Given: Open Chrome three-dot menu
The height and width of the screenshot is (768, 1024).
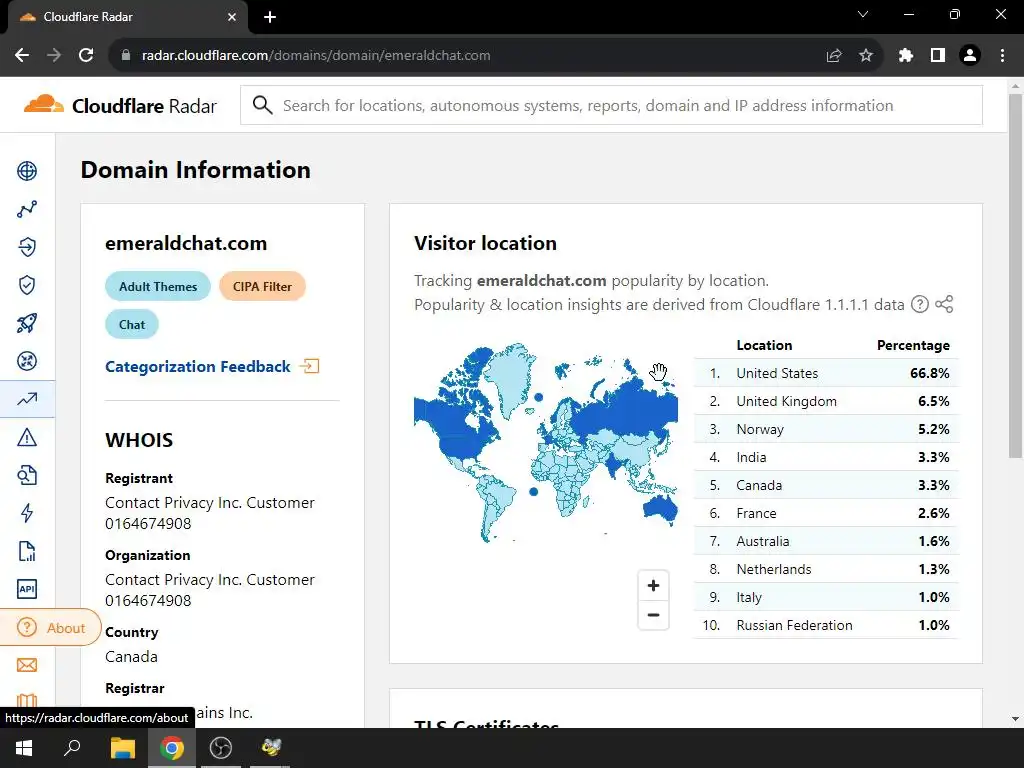Looking at the screenshot, I should pyautogui.click(x=1002, y=56).
